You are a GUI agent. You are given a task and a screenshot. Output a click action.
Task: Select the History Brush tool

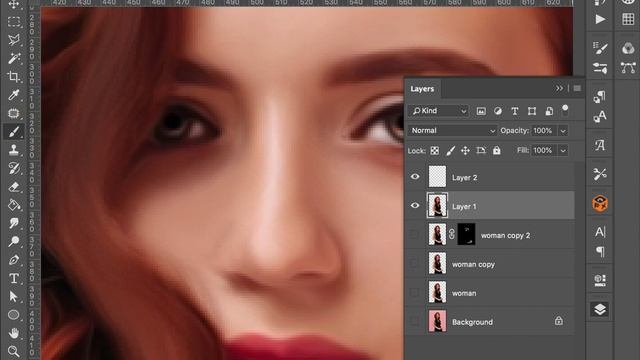click(14, 168)
